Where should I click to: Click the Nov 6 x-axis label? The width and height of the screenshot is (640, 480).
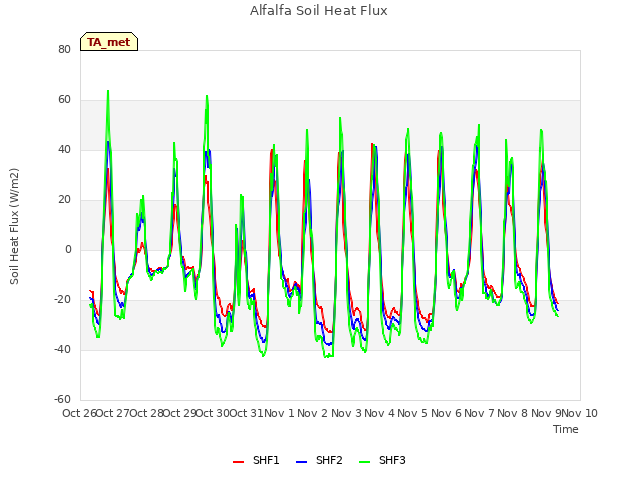coord(446,413)
